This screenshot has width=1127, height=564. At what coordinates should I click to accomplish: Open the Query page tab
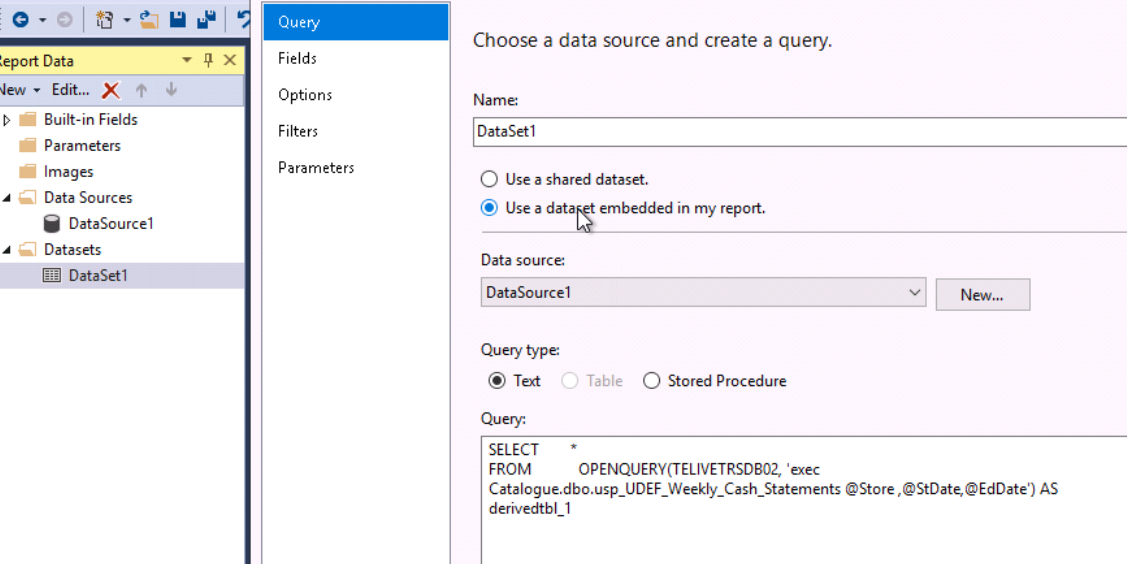click(356, 22)
